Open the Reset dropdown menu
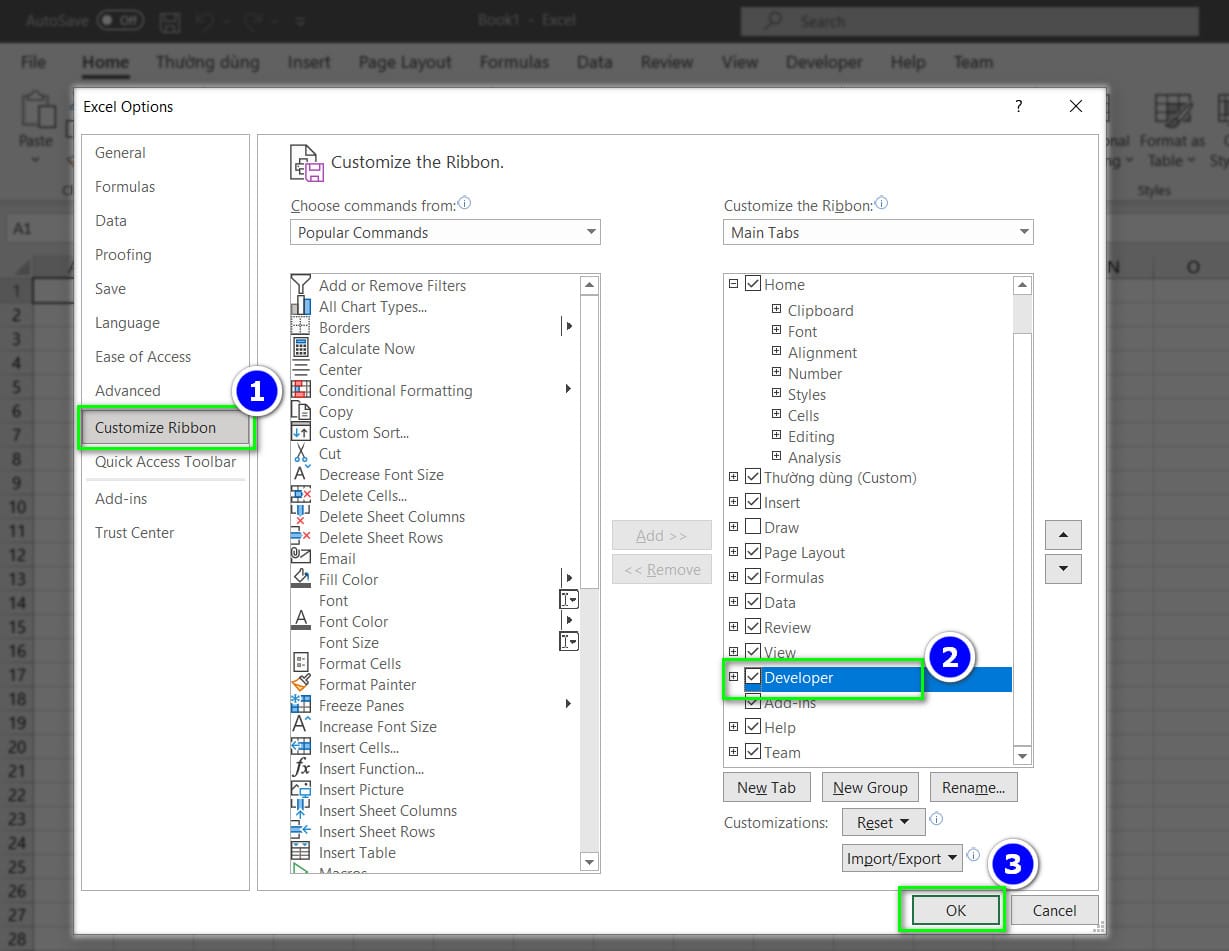Viewport: 1229px width, 951px height. [x=883, y=822]
